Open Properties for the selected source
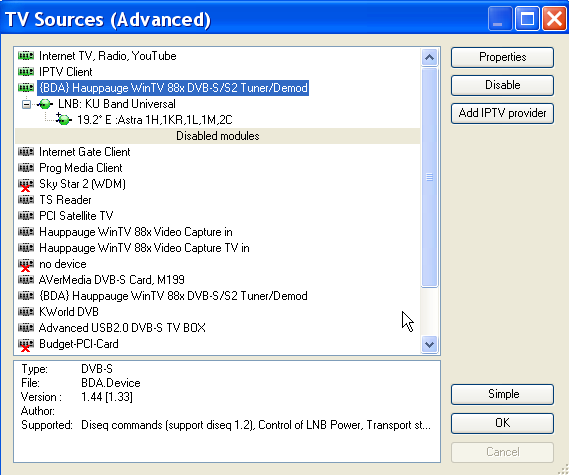 502,57
